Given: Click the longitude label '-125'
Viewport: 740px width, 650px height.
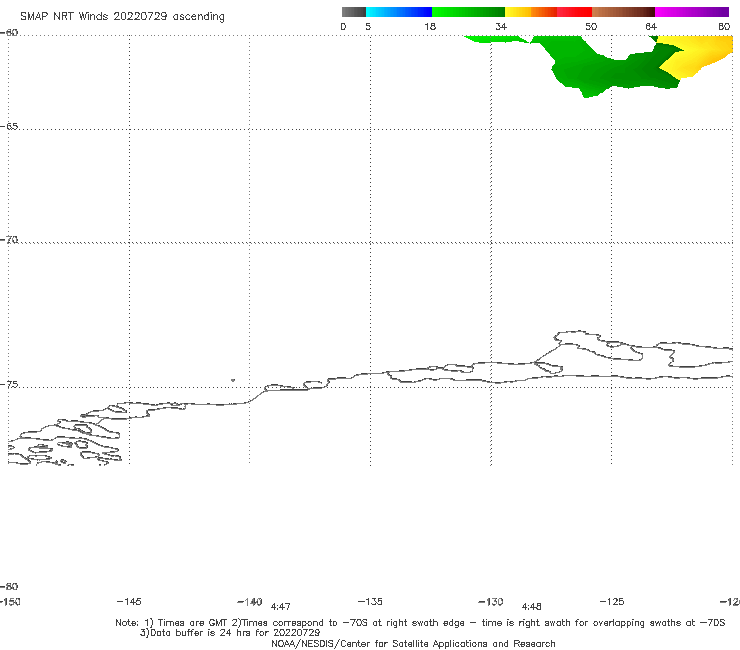Looking at the screenshot, I should (x=612, y=602).
